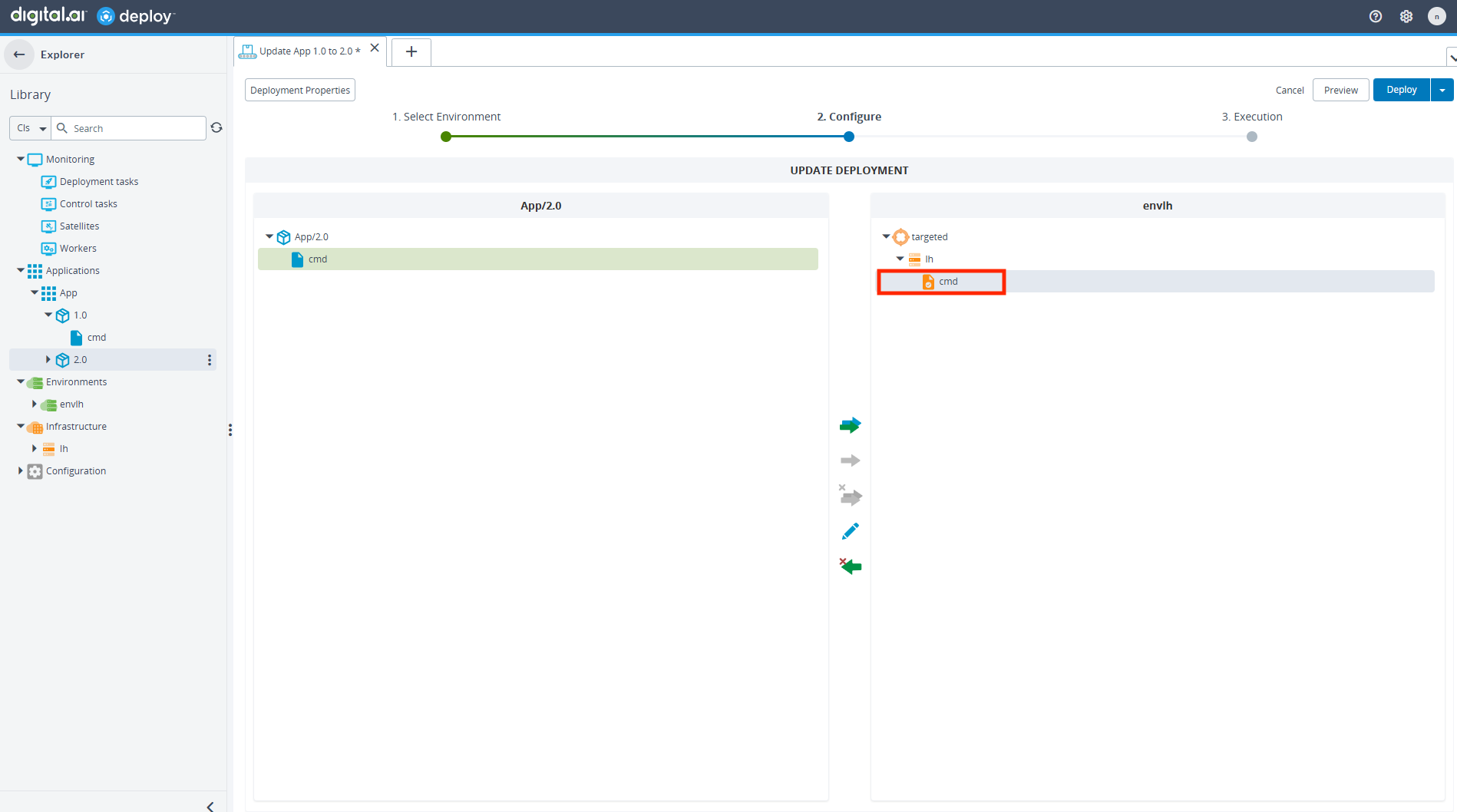This screenshot has height=812, width=1457.
Task: Open the context menu for version 2.0
Action: pos(210,360)
